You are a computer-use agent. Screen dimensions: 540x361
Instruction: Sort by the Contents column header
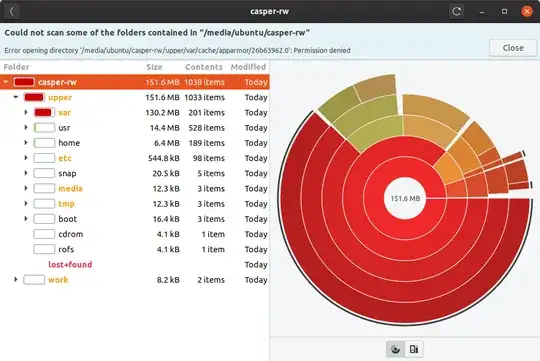(x=204, y=67)
